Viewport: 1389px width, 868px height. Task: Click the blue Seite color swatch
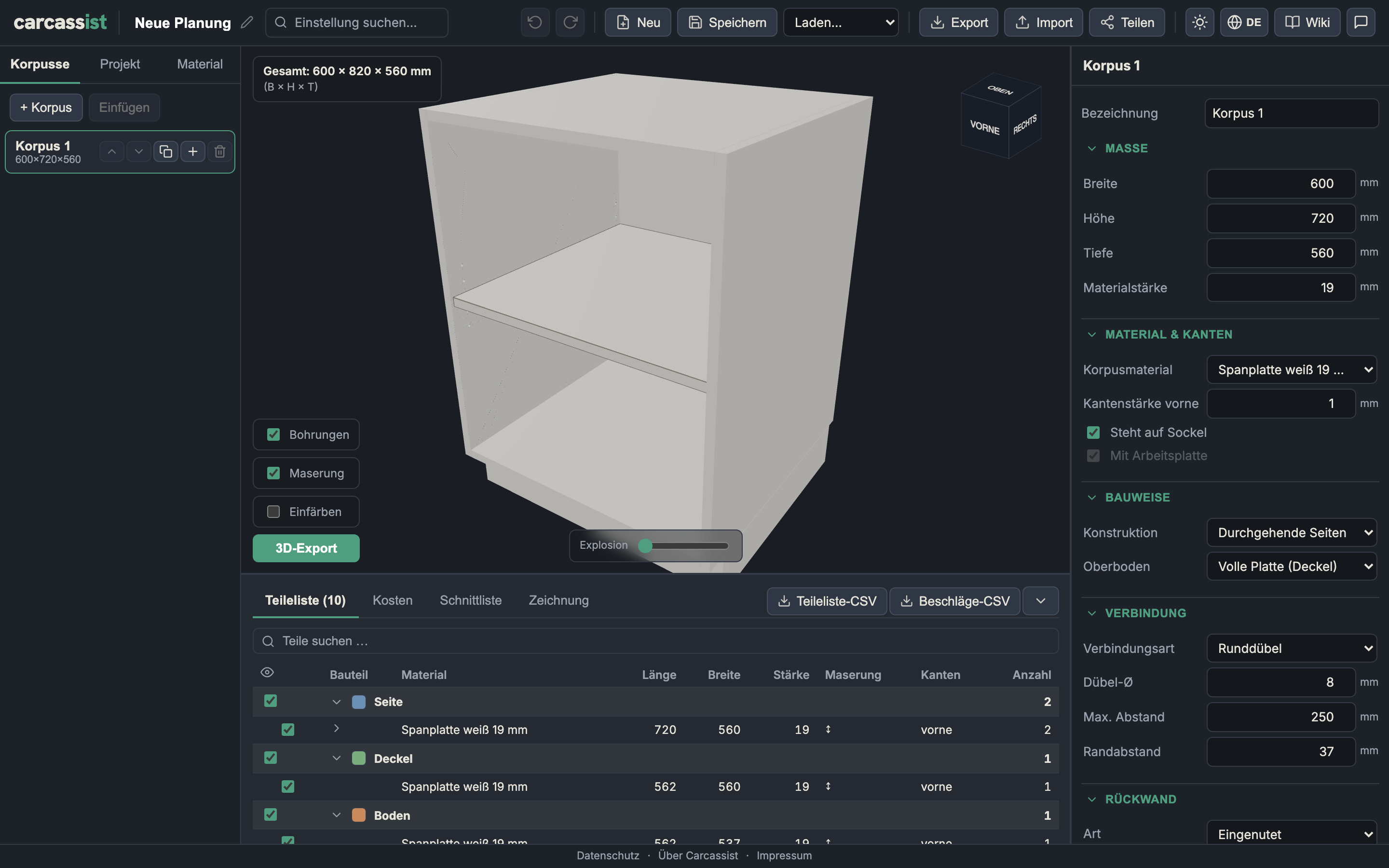[x=359, y=702]
